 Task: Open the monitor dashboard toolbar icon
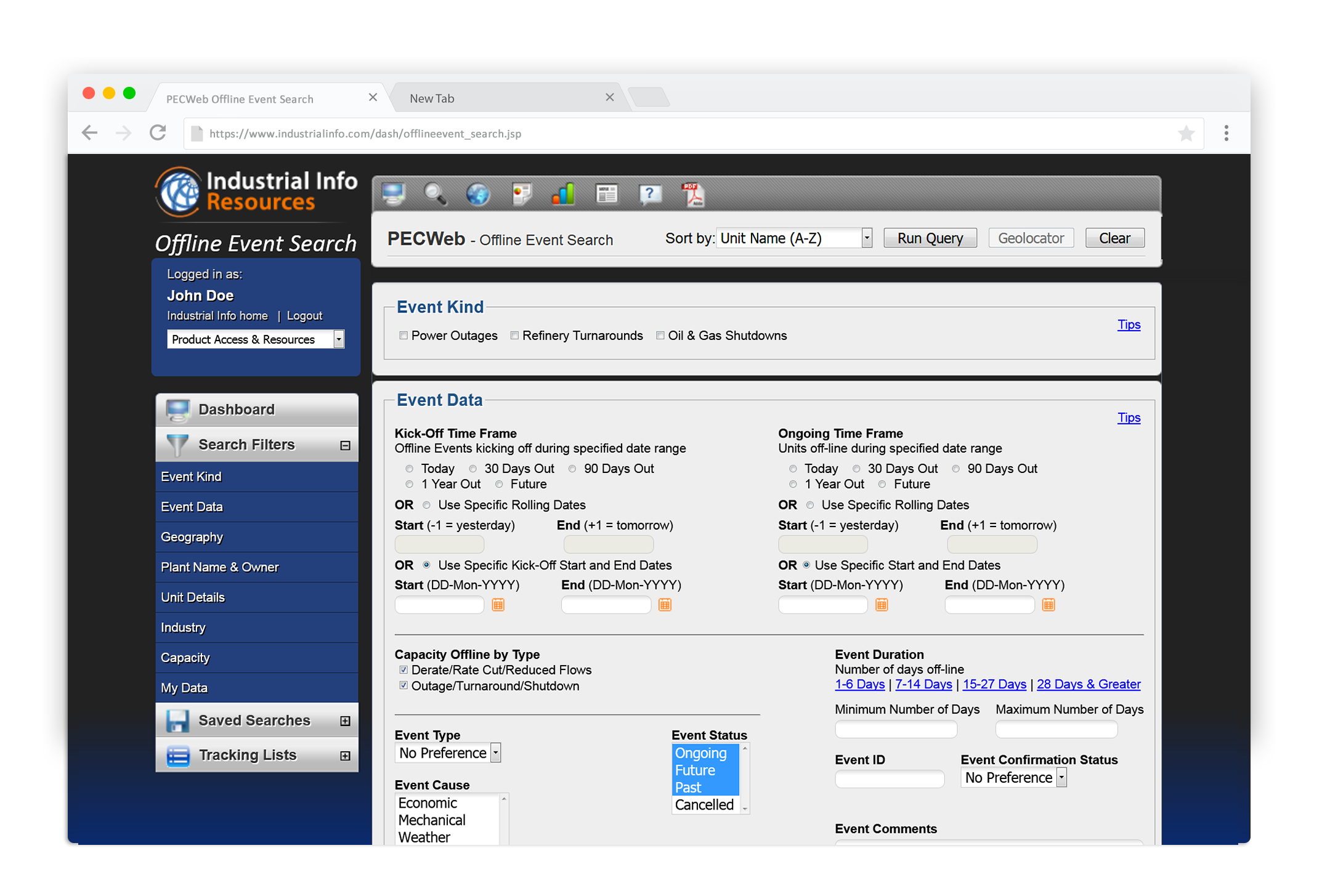pyautogui.click(x=394, y=194)
